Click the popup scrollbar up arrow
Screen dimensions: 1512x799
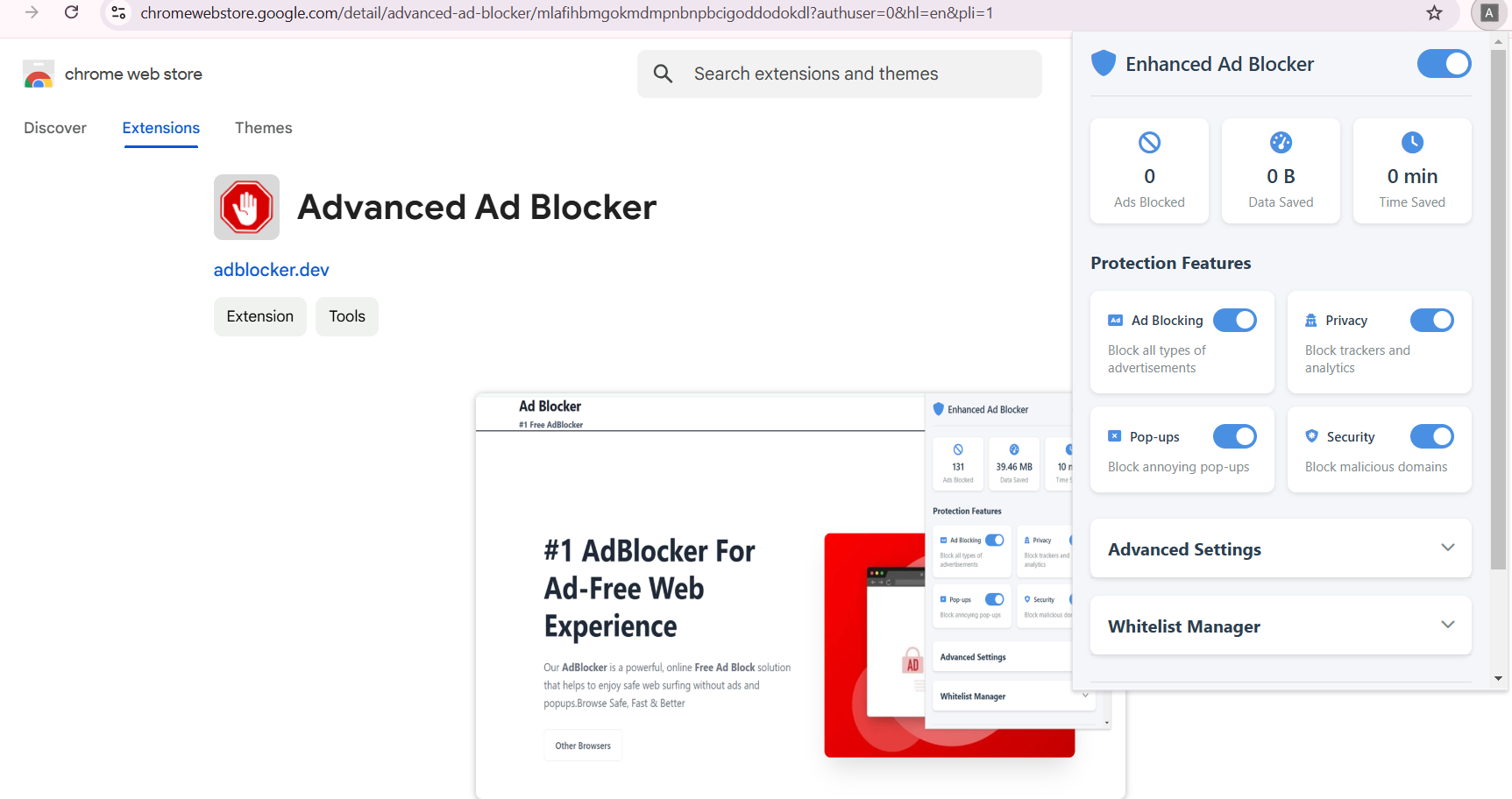coord(1498,40)
